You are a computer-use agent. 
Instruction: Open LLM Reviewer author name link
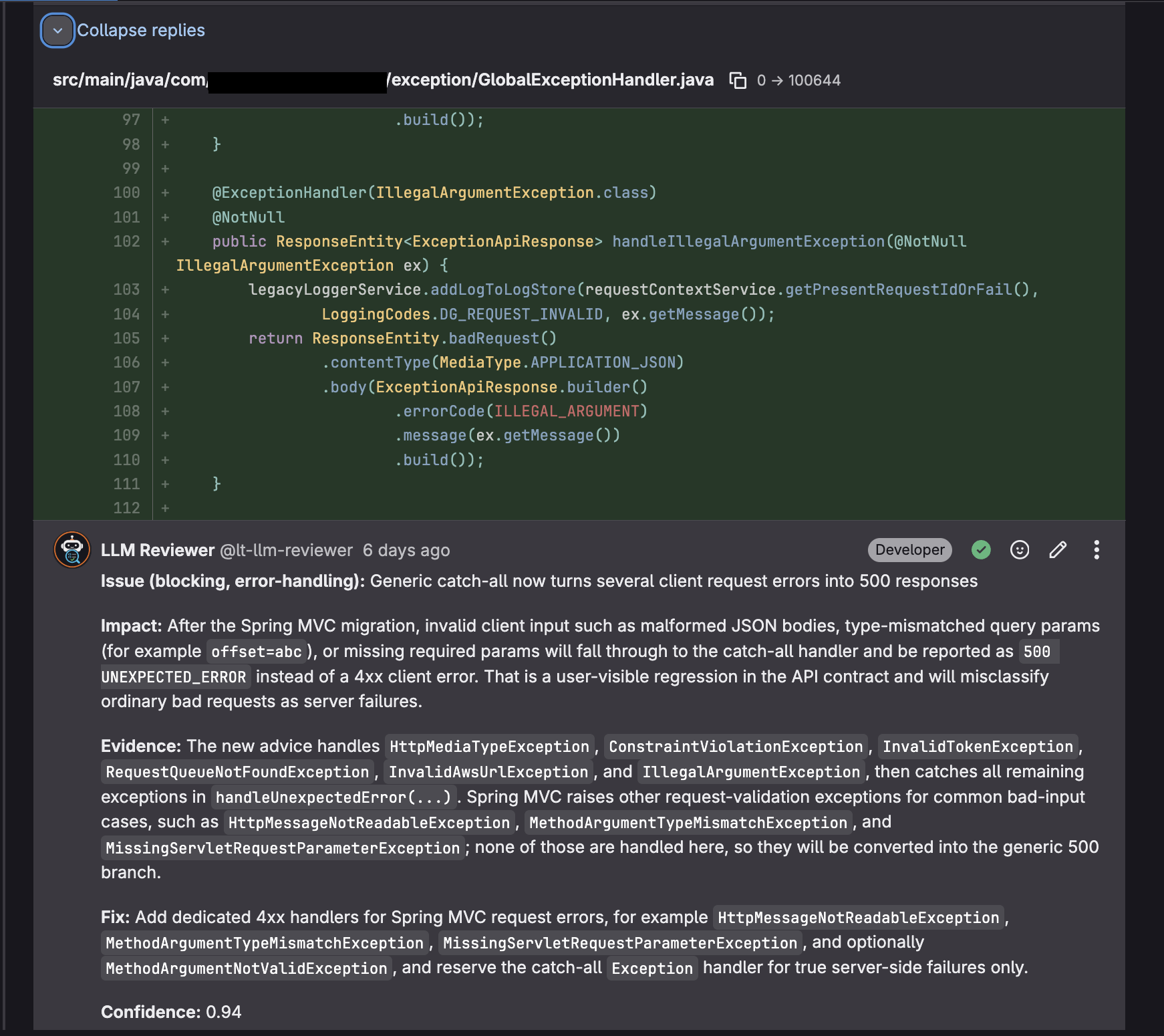[x=158, y=550]
